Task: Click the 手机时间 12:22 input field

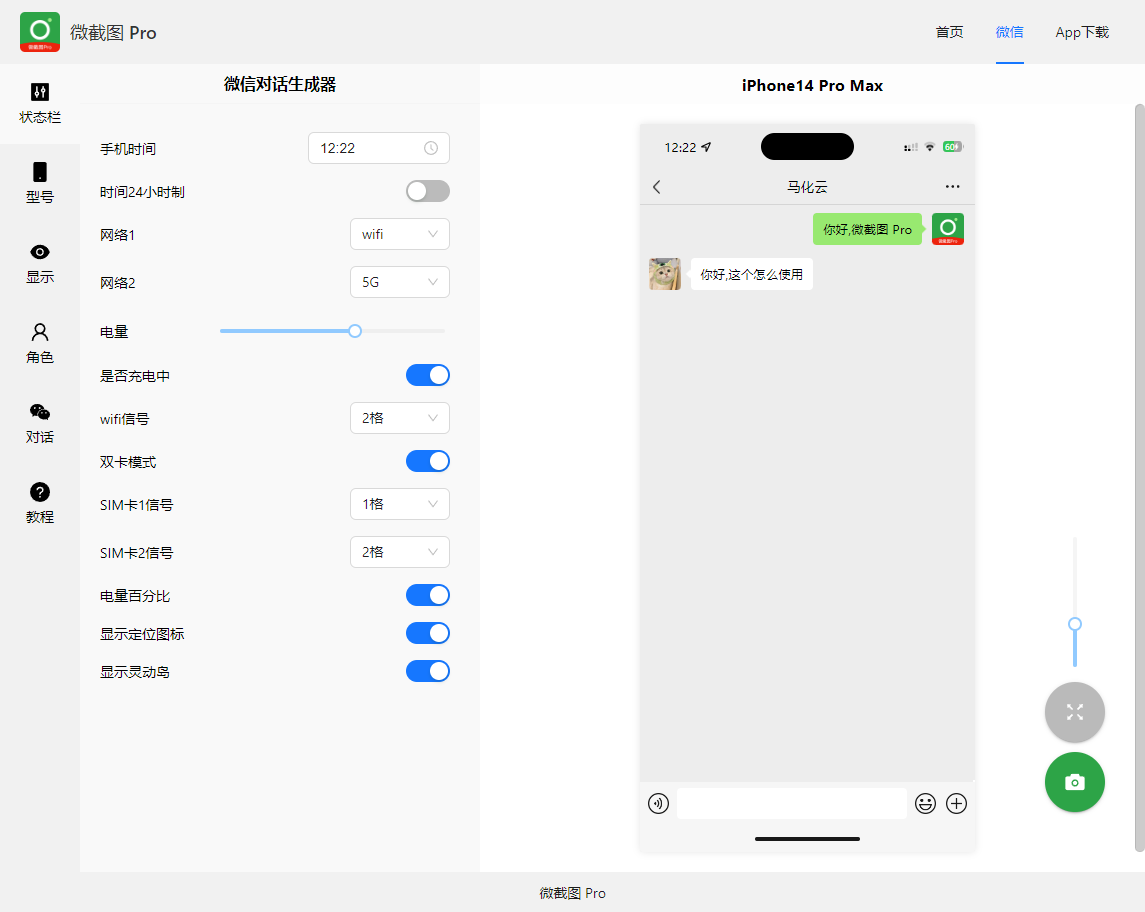Action: [x=379, y=148]
